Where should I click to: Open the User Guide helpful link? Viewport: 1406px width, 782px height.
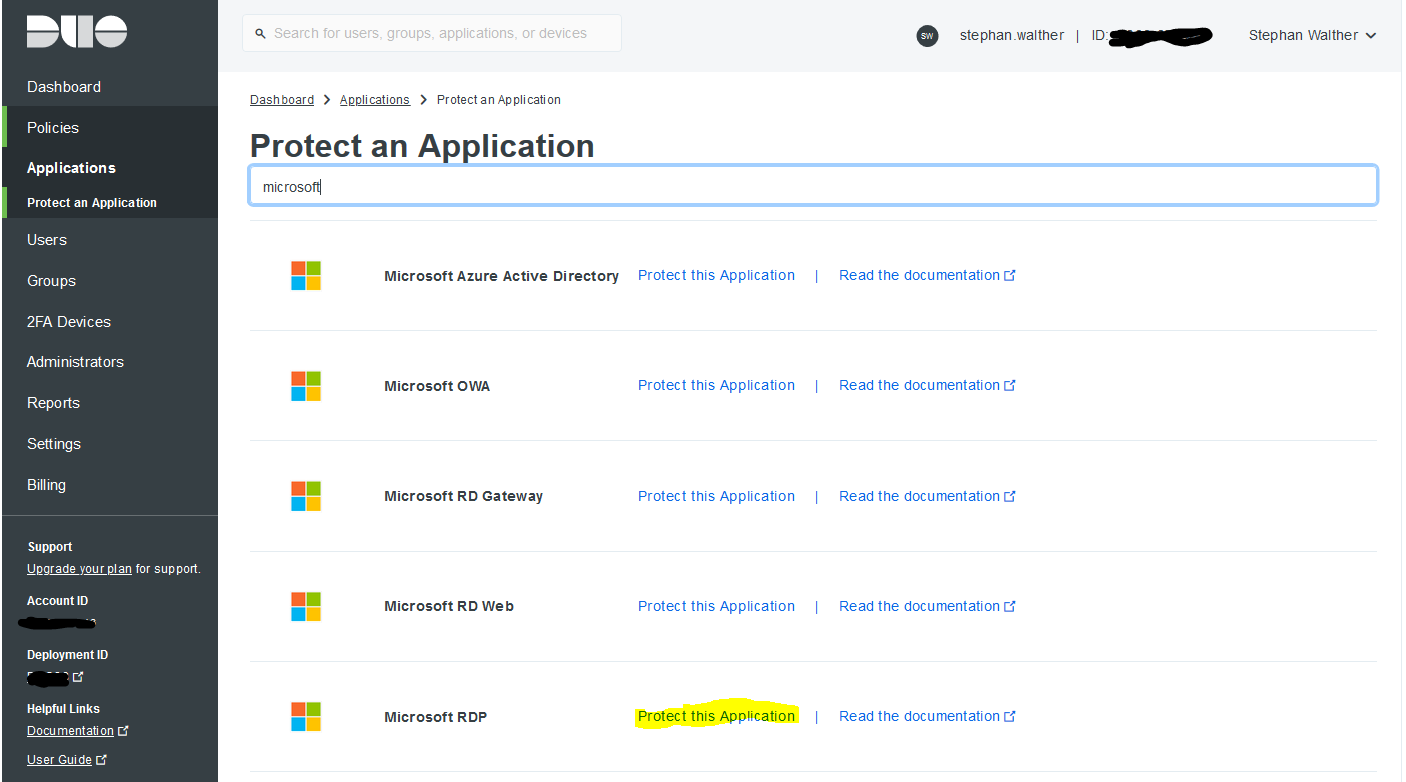(59, 760)
